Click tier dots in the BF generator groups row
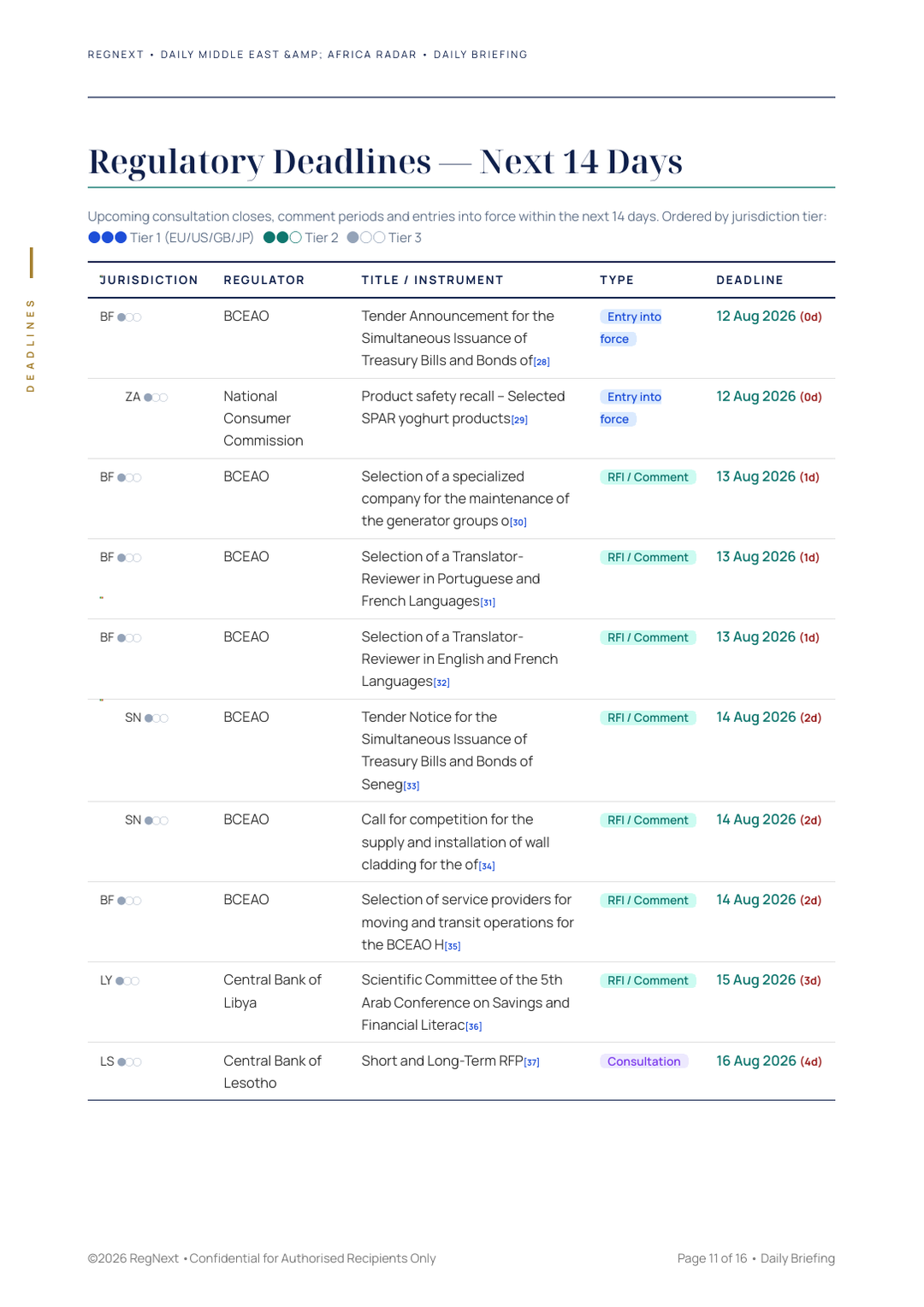924x1307 pixels. click(129, 478)
